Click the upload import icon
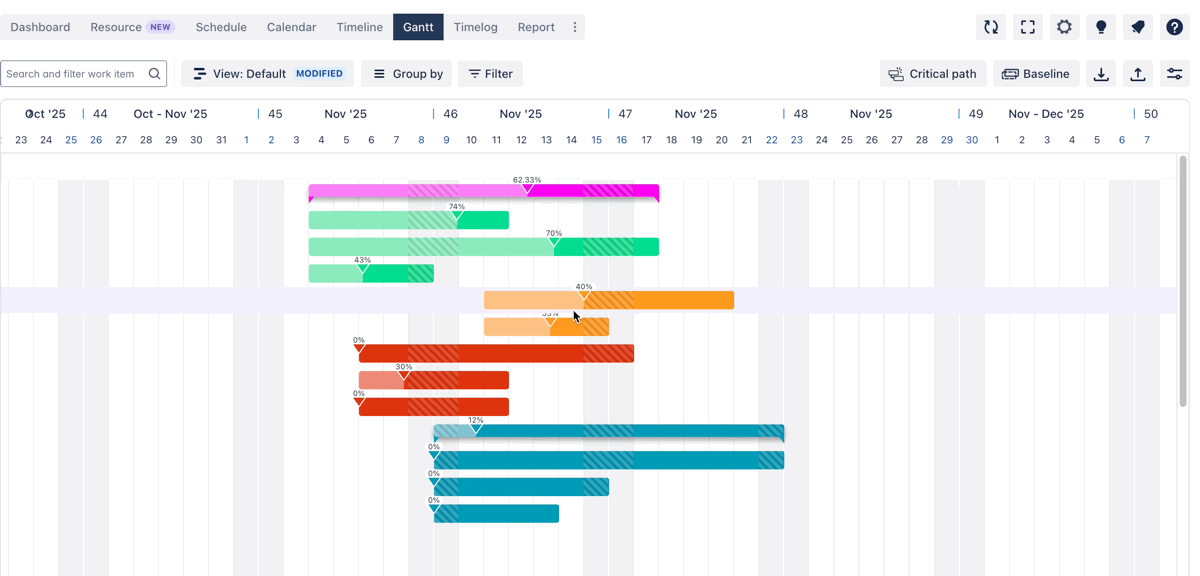Image resolution: width=1200 pixels, height=576 pixels. click(x=1138, y=74)
